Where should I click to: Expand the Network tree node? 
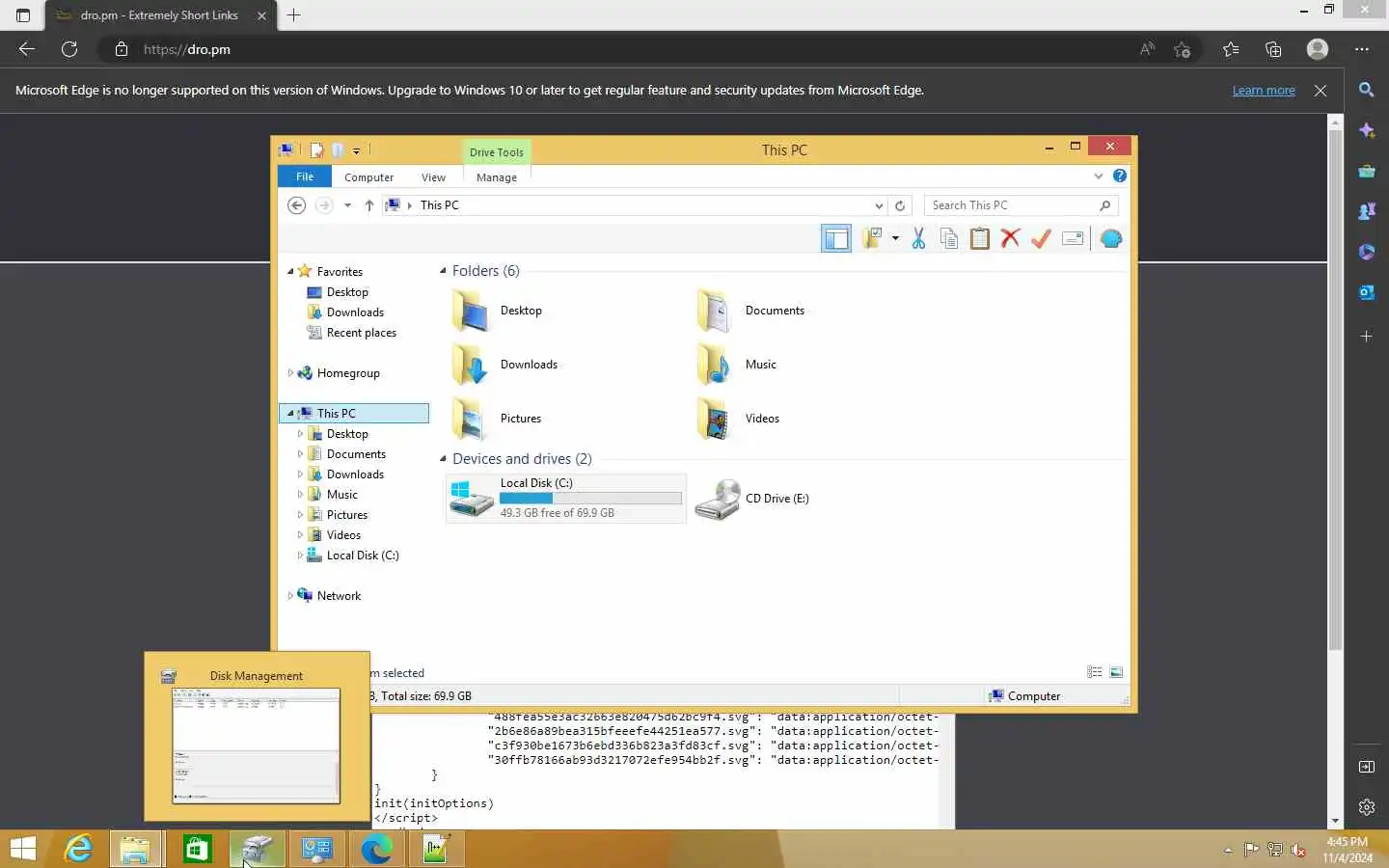(290, 596)
